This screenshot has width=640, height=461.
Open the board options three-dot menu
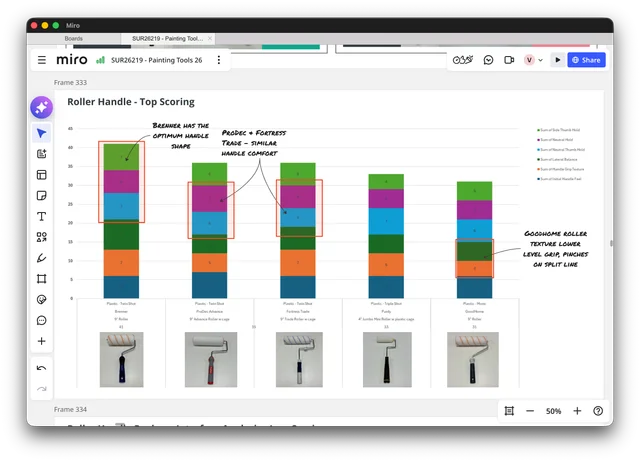click(x=219, y=60)
